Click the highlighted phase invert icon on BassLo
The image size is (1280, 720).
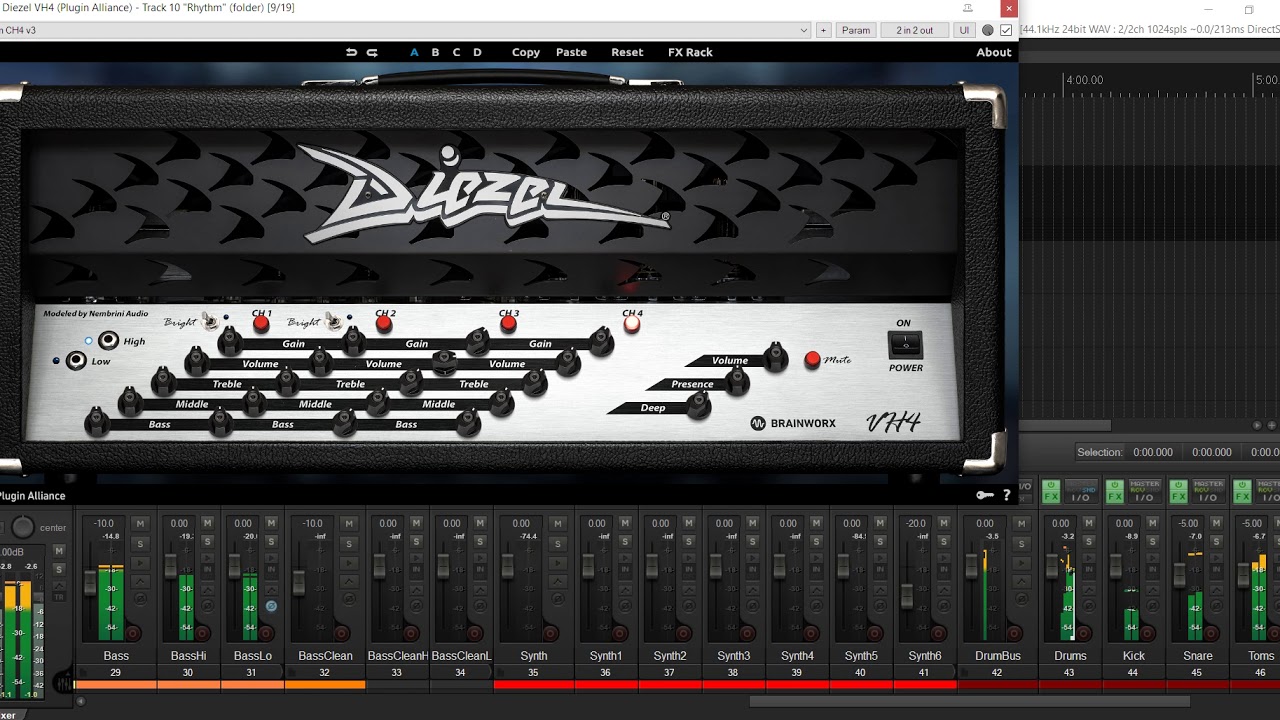point(271,606)
